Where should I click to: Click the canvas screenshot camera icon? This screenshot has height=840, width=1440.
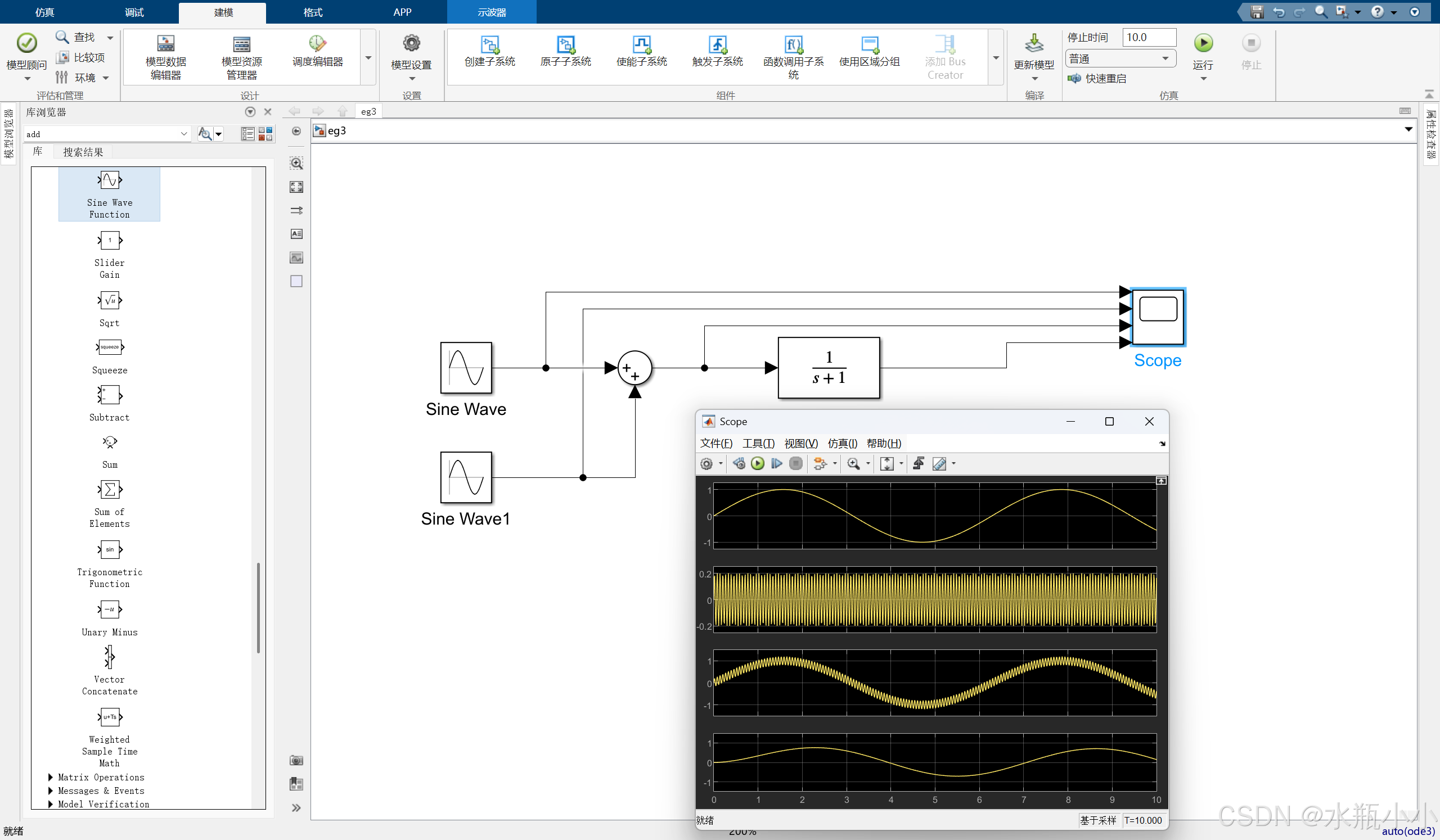[x=296, y=760]
